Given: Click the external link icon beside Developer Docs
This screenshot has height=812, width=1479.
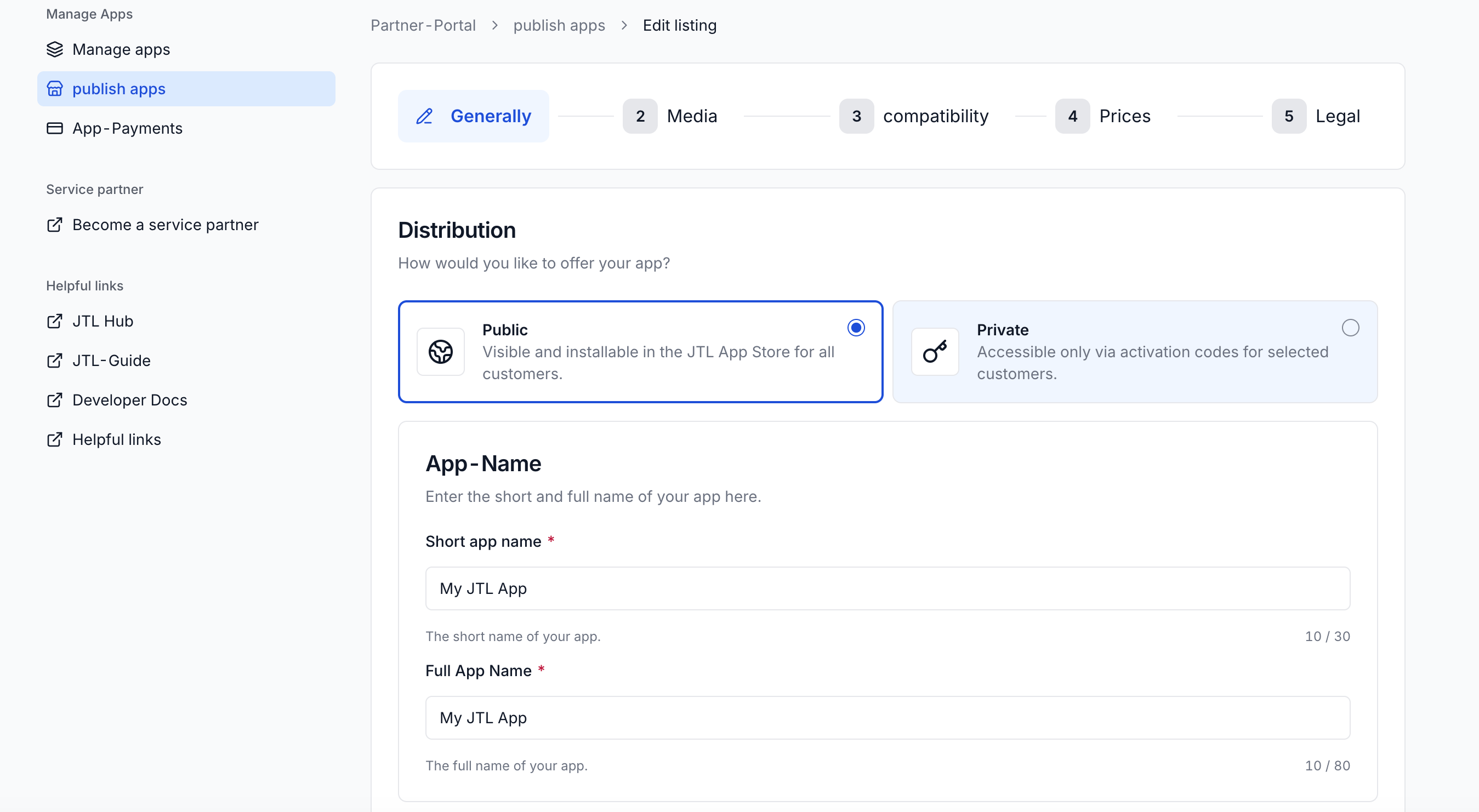Looking at the screenshot, I should pos(54,400).
